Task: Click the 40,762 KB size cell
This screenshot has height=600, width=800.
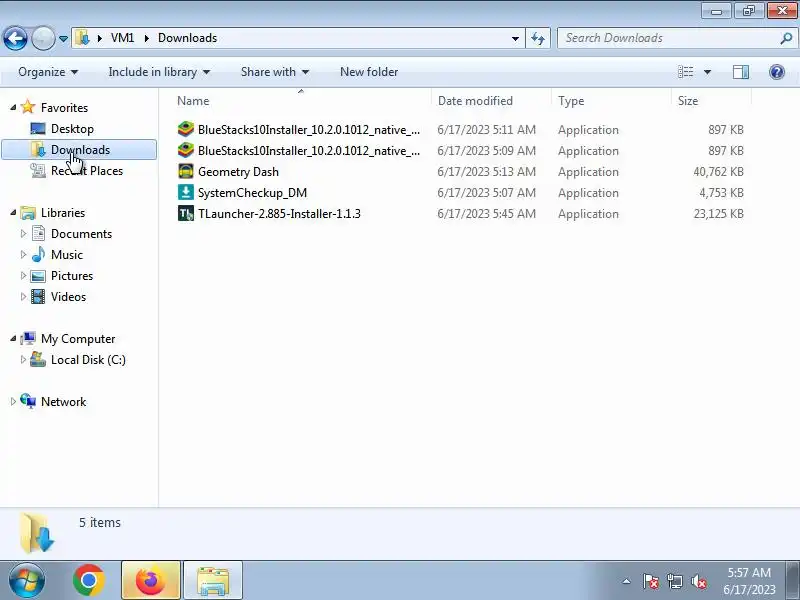Action: point(718,172)
